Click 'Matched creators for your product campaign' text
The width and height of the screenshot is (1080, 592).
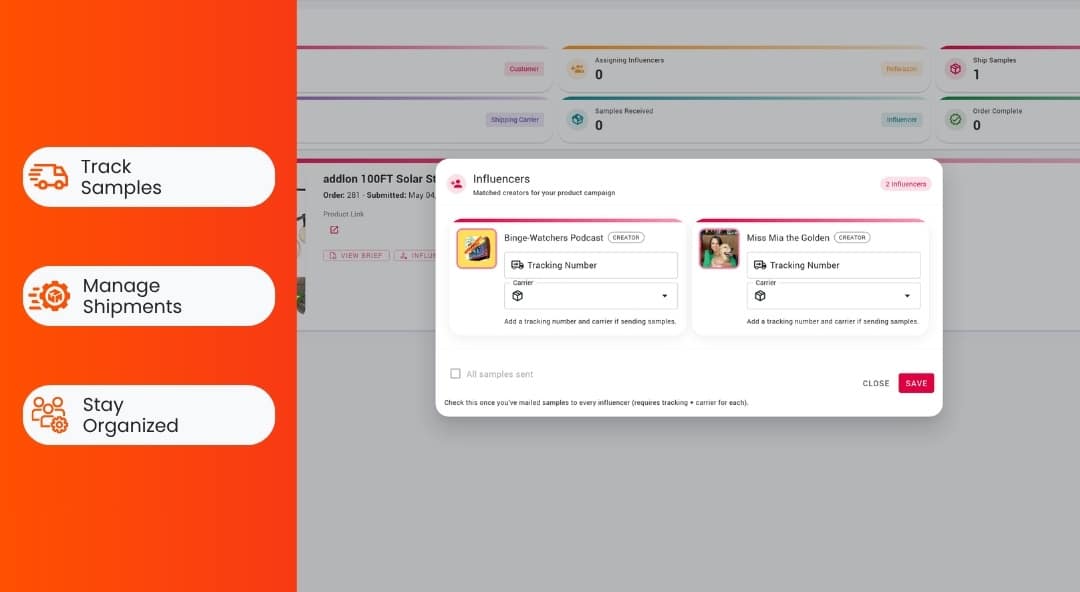pos(544,193)
